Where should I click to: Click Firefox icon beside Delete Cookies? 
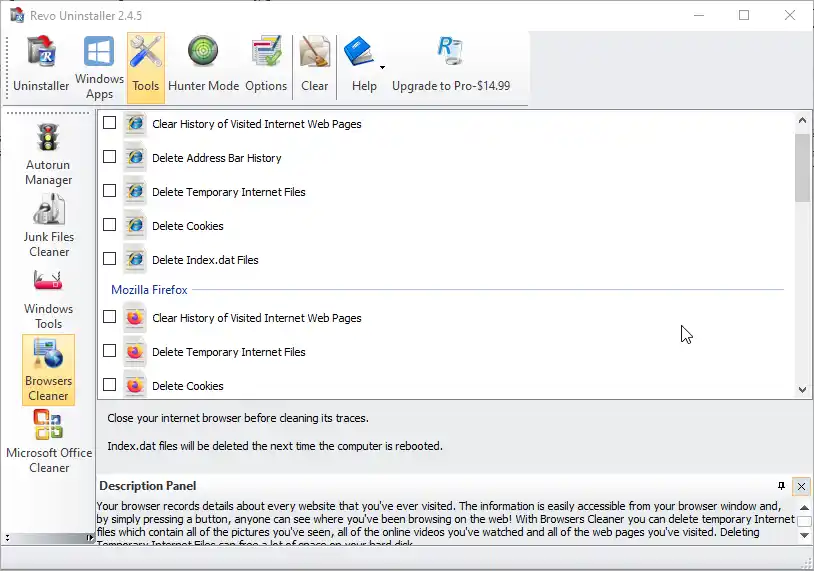[135, 385]
